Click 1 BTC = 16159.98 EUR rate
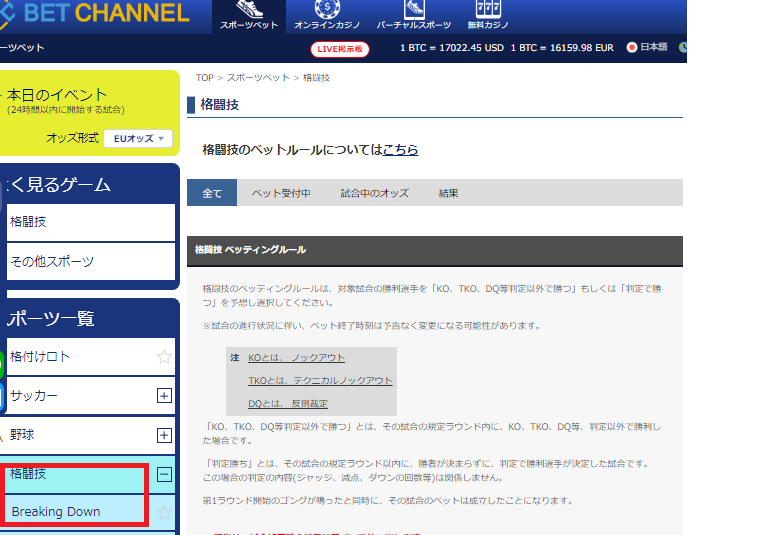768x535 pixels. (x=562, y=48)
